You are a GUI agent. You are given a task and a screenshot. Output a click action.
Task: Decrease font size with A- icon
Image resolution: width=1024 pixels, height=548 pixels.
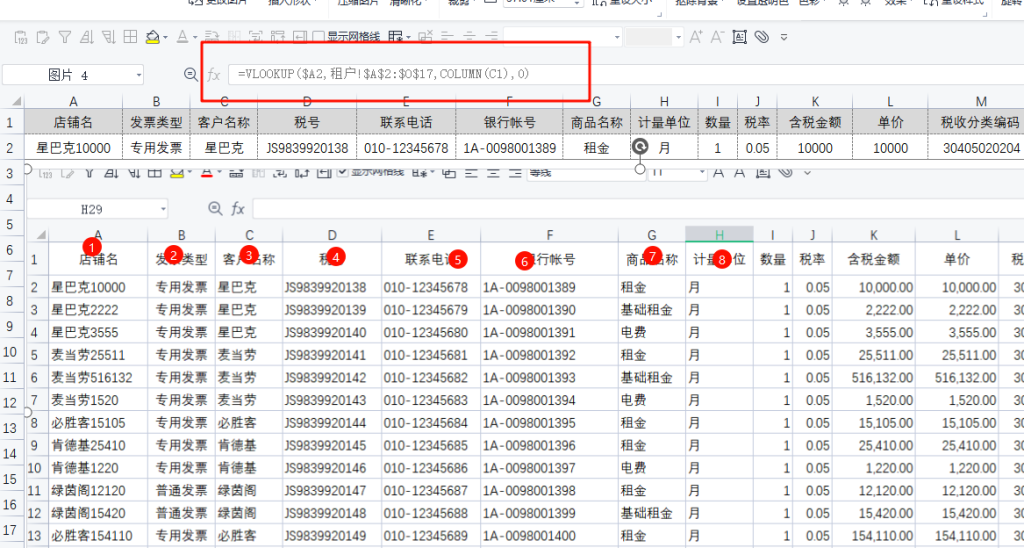coord(717,37)
